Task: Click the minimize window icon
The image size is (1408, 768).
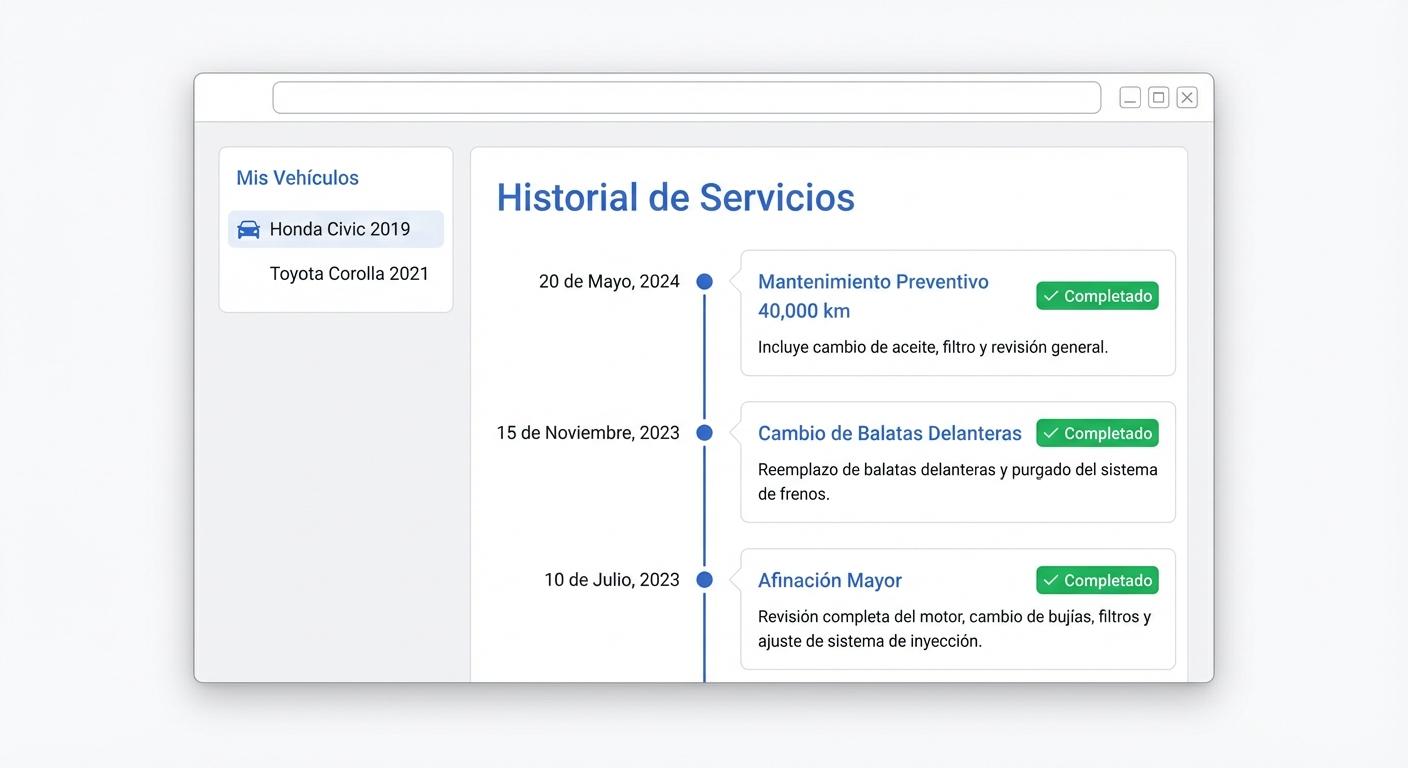Action: [x=1129, y=96]
